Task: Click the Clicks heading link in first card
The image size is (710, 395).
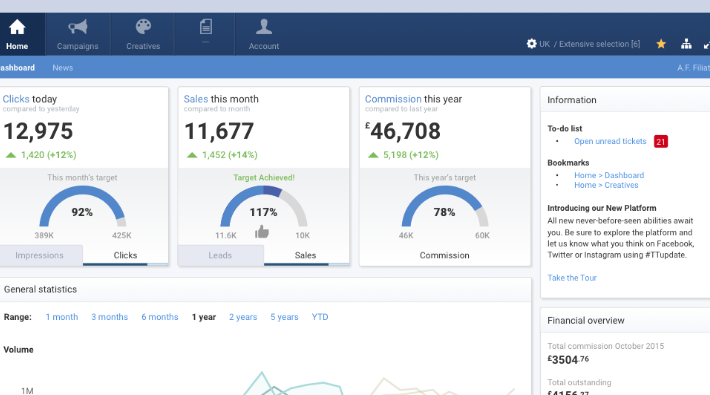Action: pyautogui.click(x=16, y=99)
